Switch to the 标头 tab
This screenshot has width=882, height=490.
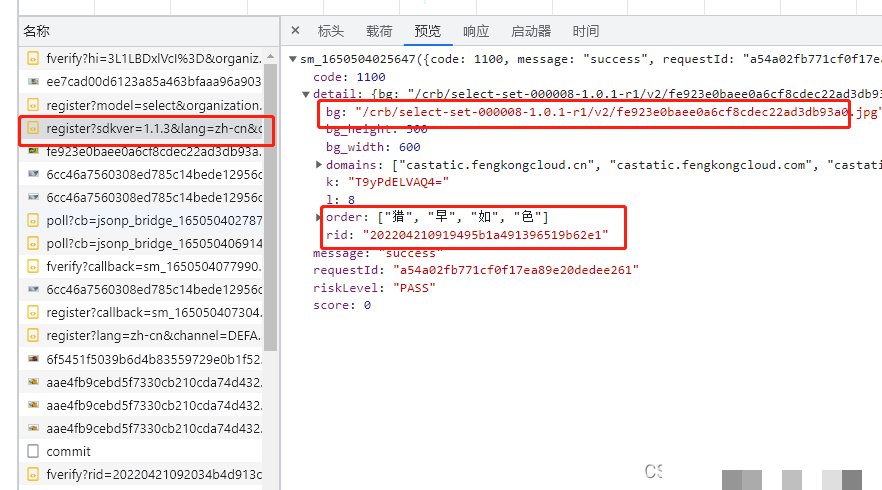coord(331,31)
